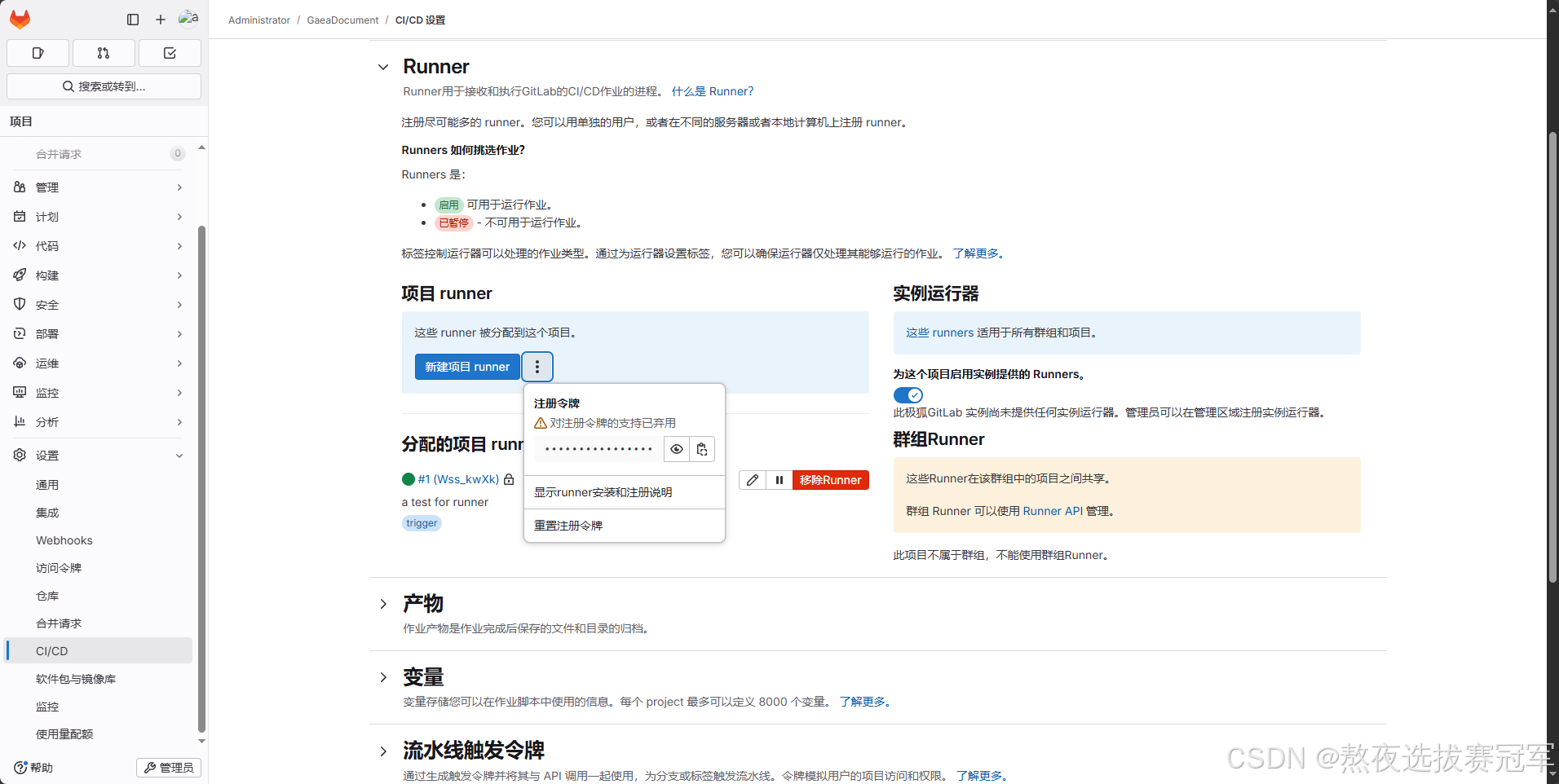Open the 什么是 Runner? link
The width and height of the screenshot is (1559, 784).
point(712,90)
